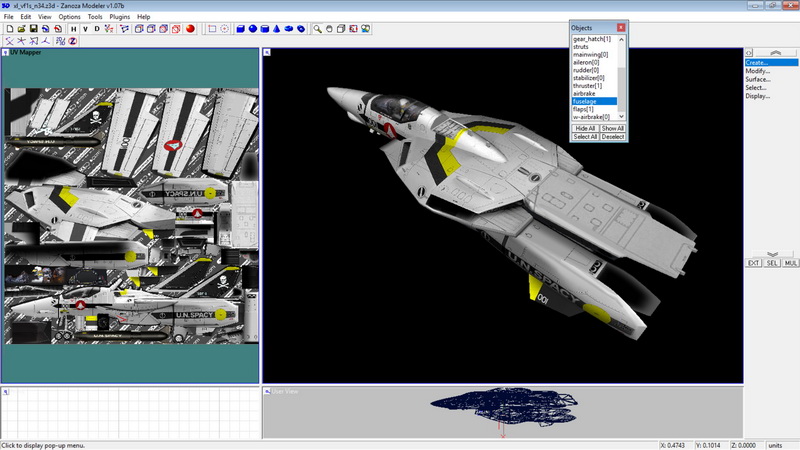Click the polygon-with-vertices toolbar icon
This screenshot has height=450, width=800.
124,29
